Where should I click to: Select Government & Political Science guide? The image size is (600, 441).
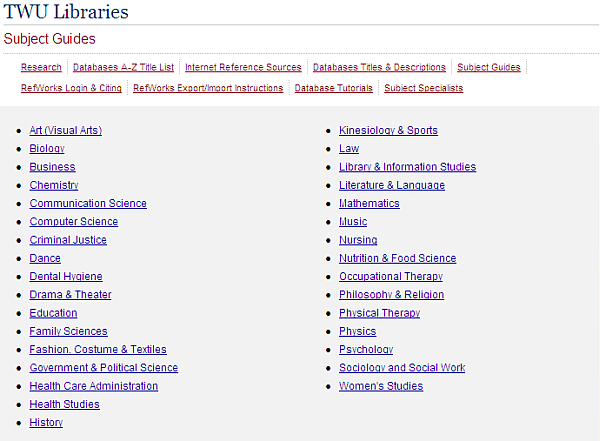(103, 368)
